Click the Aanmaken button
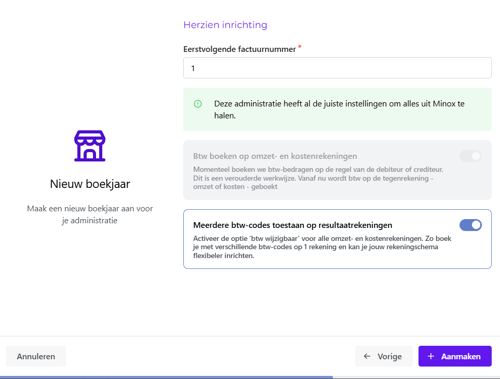The image size is (500, 379). point(455,356)
